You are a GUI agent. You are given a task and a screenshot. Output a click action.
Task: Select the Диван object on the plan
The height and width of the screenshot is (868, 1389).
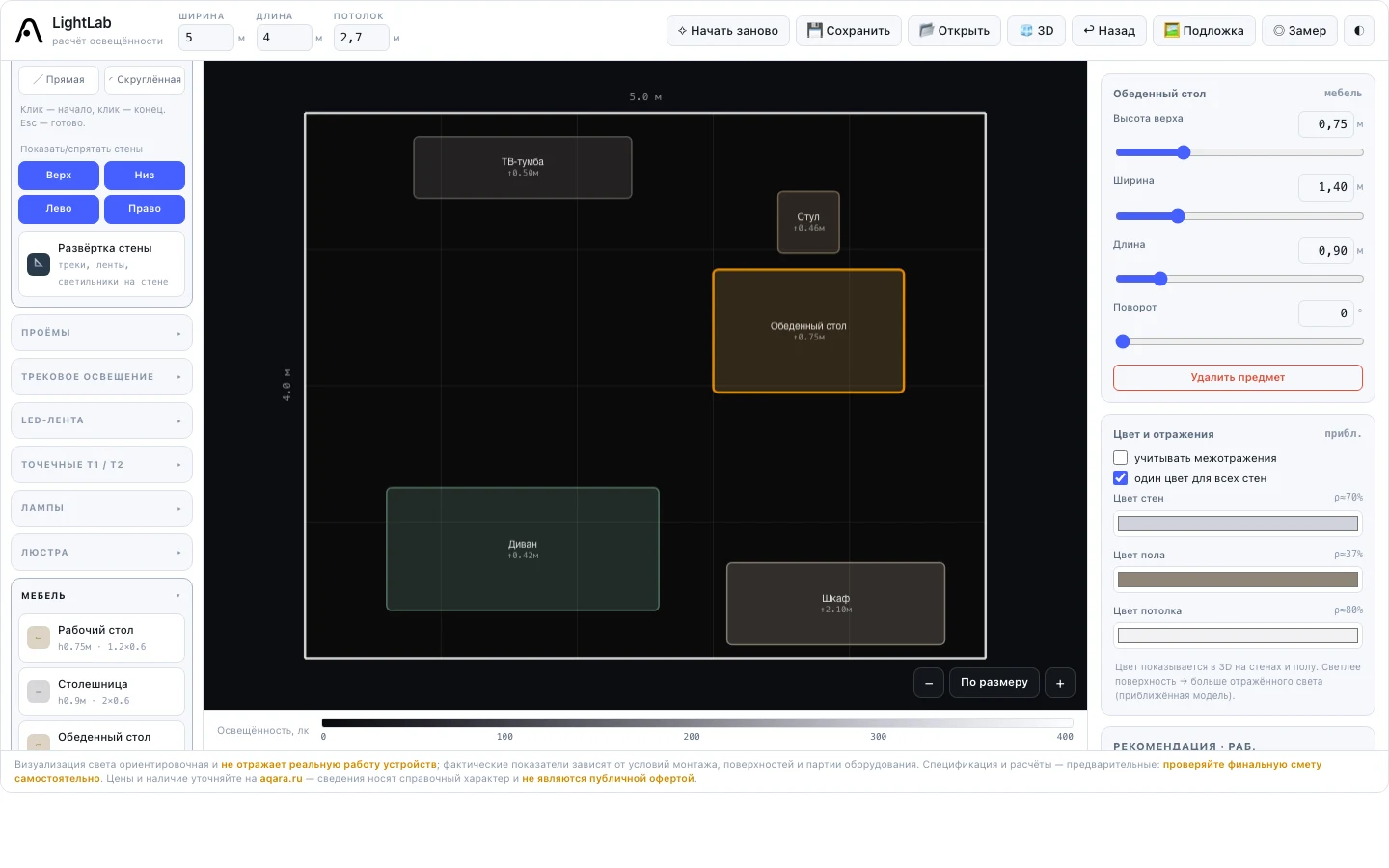coord(523,549)
